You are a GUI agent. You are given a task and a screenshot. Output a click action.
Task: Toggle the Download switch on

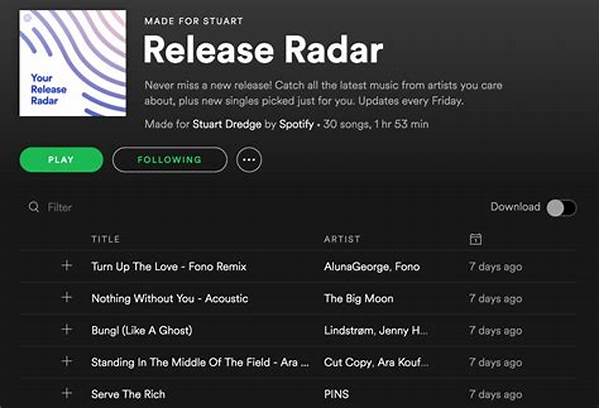click(x=561, y=208)
